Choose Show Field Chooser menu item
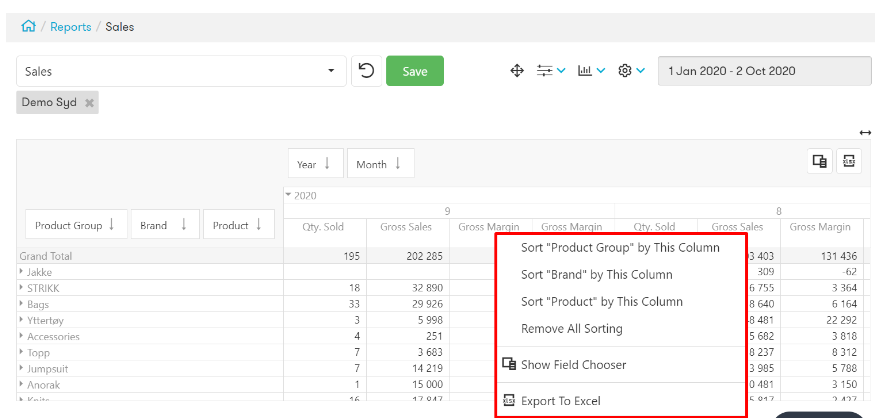The height and width of the screenshot is (418, 875). pos(621,365)
